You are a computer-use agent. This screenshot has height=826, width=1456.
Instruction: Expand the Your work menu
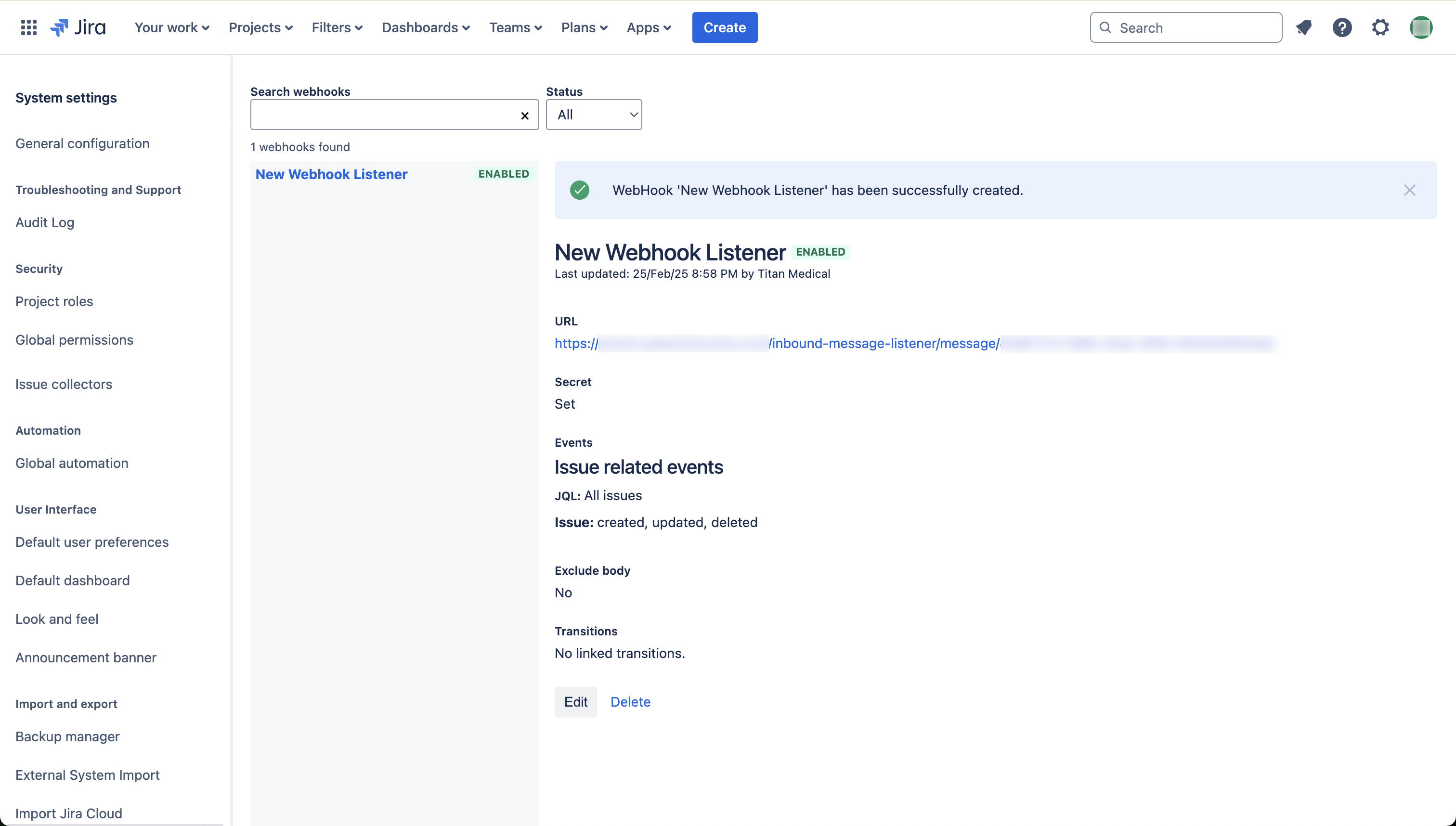tap(172, 27)
